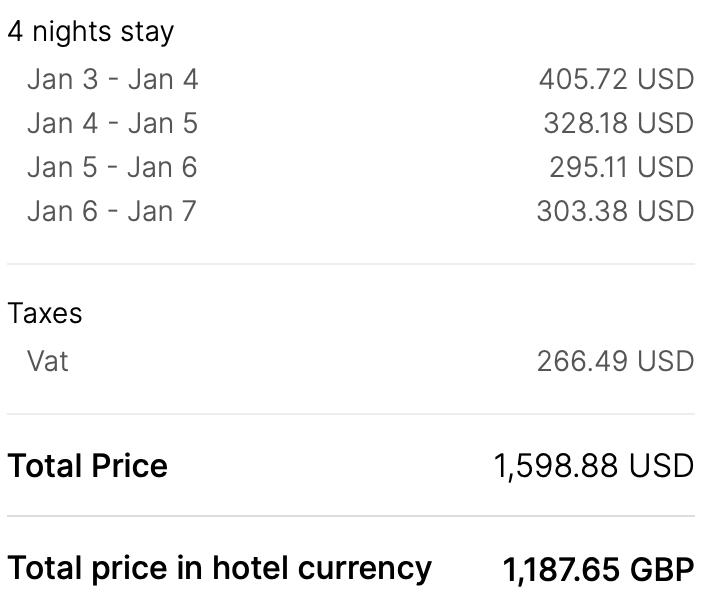Select the Jan 5 - Jan 6 date row
This screenshot has width=716, height=602.
[x=113, y=167]
